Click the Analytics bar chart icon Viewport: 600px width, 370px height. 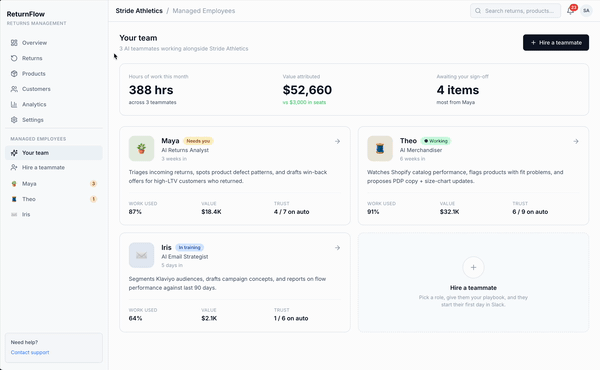click(14, 104)
